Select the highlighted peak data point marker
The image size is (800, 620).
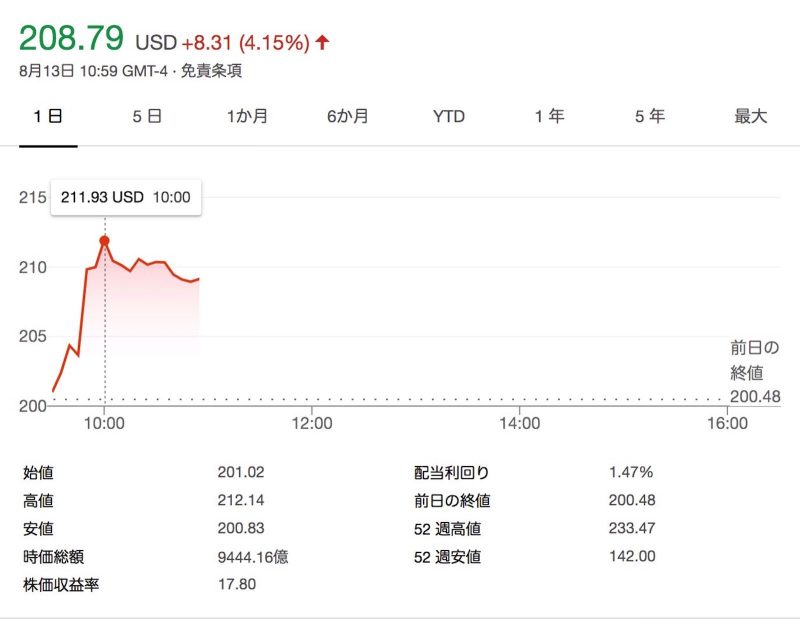click(104, 240)
